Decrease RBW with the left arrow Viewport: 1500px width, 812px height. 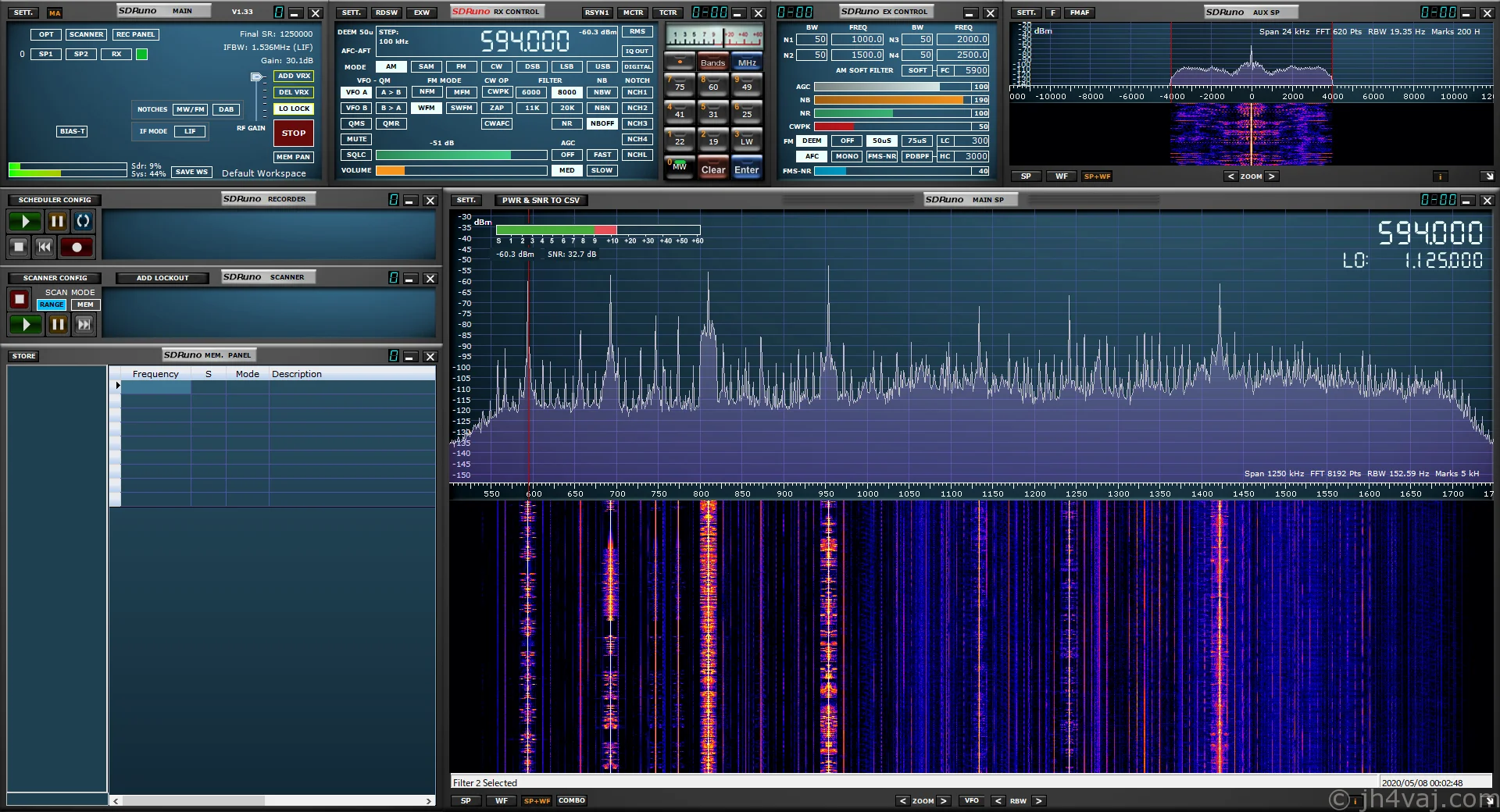point(998,801)
